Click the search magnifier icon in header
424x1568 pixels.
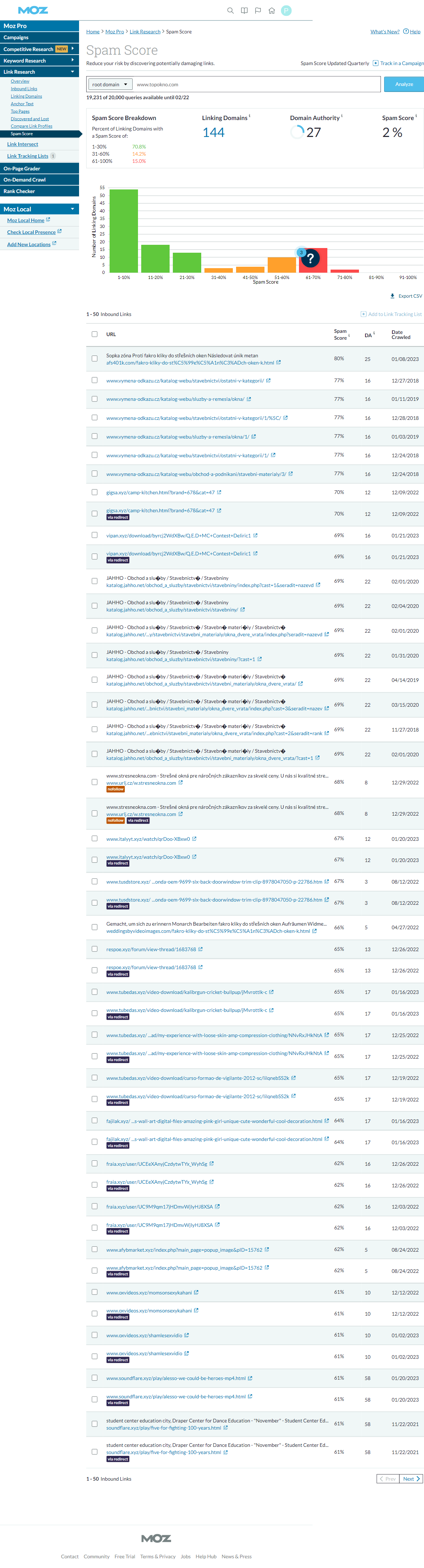(230, 10)
